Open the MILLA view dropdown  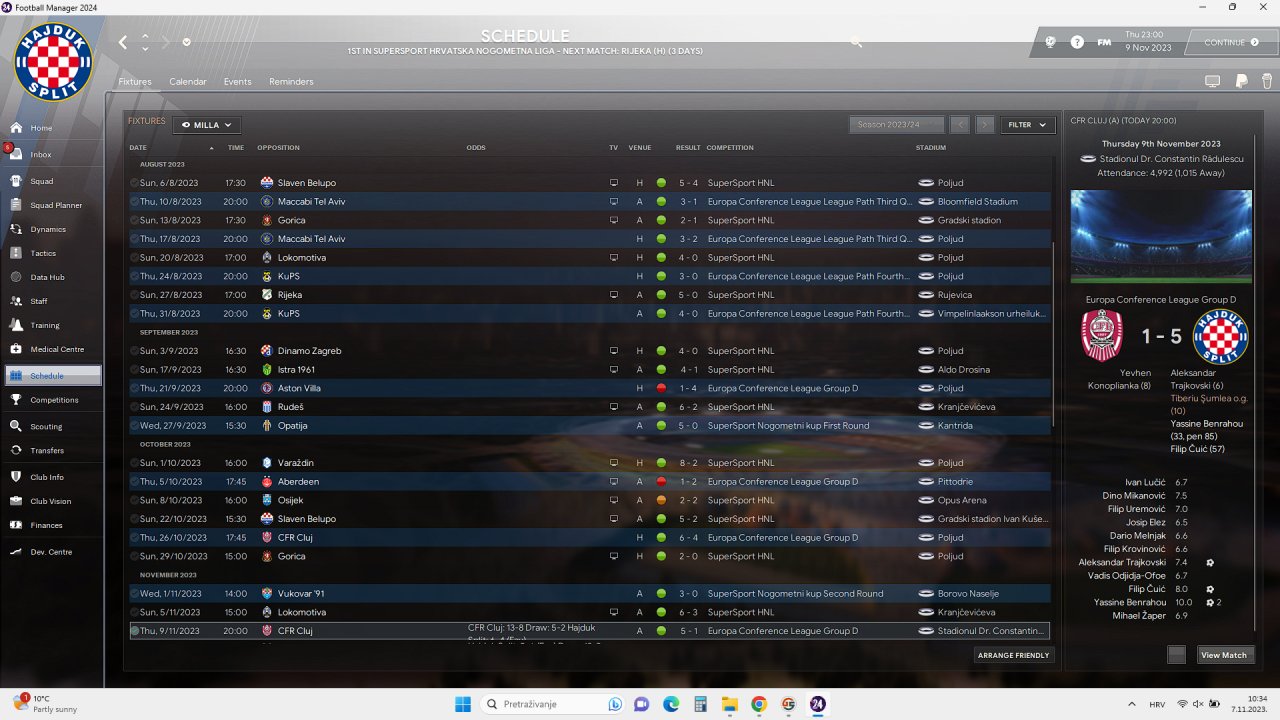coord(207,125)
